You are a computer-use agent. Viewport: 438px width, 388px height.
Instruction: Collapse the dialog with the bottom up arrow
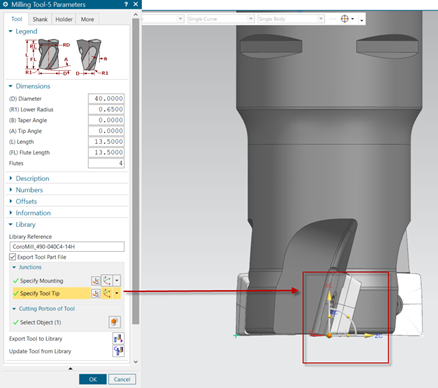pos(70,369)
